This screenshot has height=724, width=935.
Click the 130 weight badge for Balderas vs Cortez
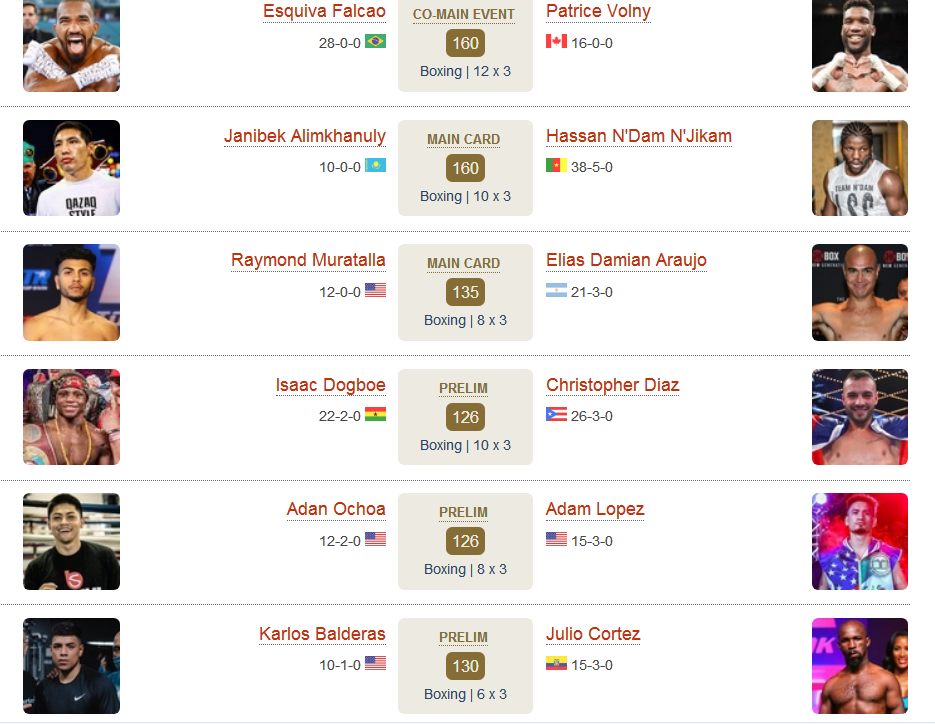[465, 666]
